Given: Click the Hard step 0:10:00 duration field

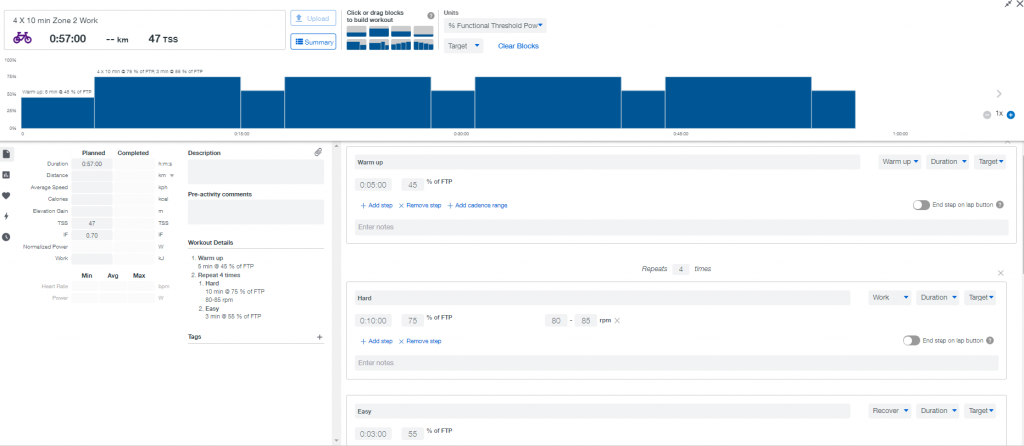Looking at the screenshot, I should coord(375,321).
